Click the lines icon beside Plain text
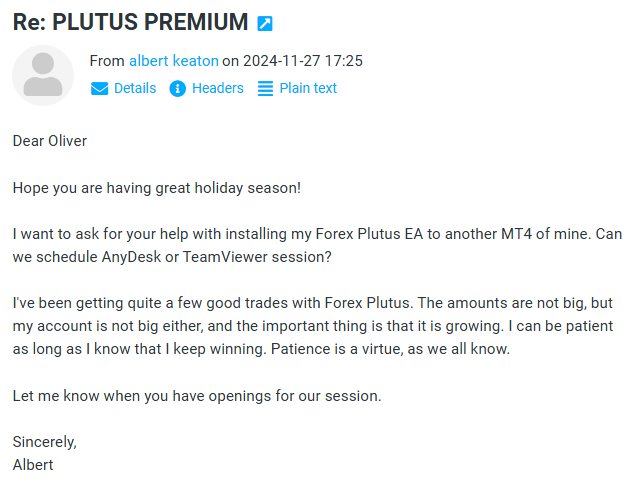The height and width of the screenshot is (488, 638). tap(265, 88)
